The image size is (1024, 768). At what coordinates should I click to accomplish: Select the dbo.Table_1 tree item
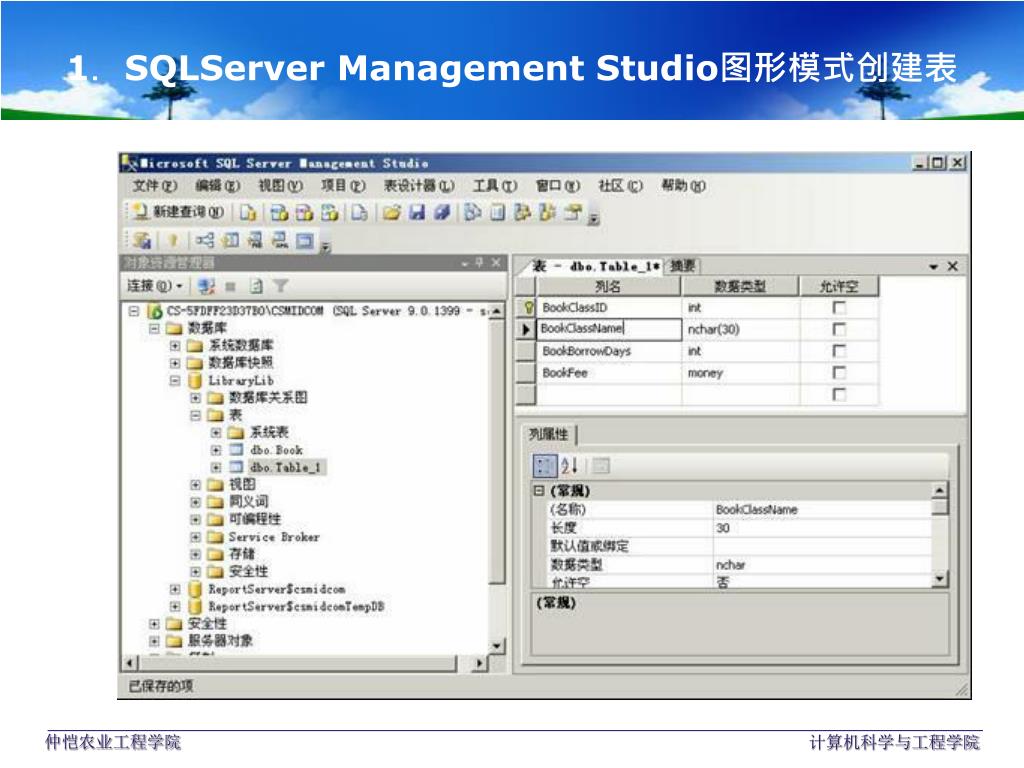coord(285,467)
